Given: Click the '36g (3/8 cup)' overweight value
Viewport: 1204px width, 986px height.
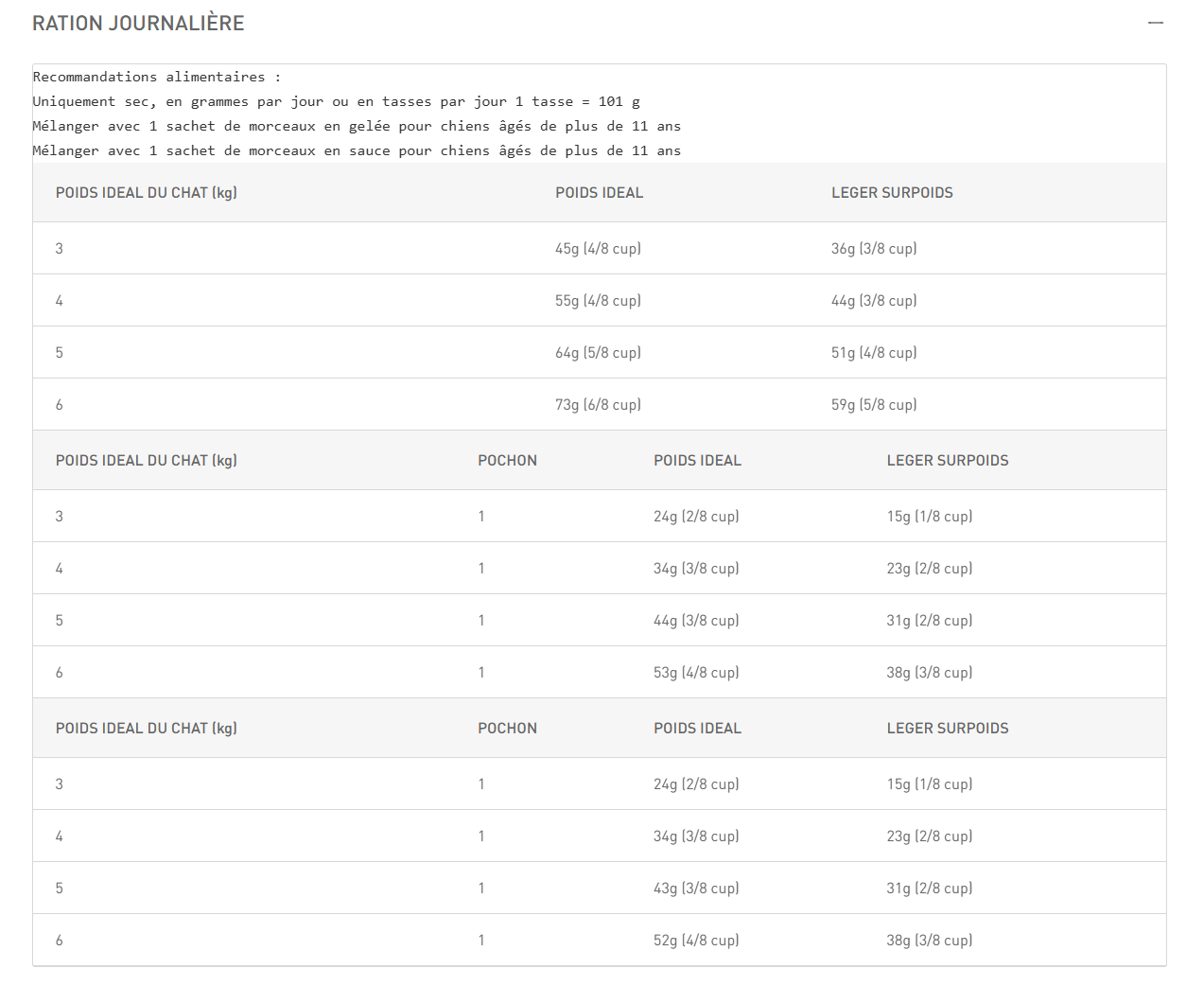Looking at the screenshot, I should [x=874, y=249].
